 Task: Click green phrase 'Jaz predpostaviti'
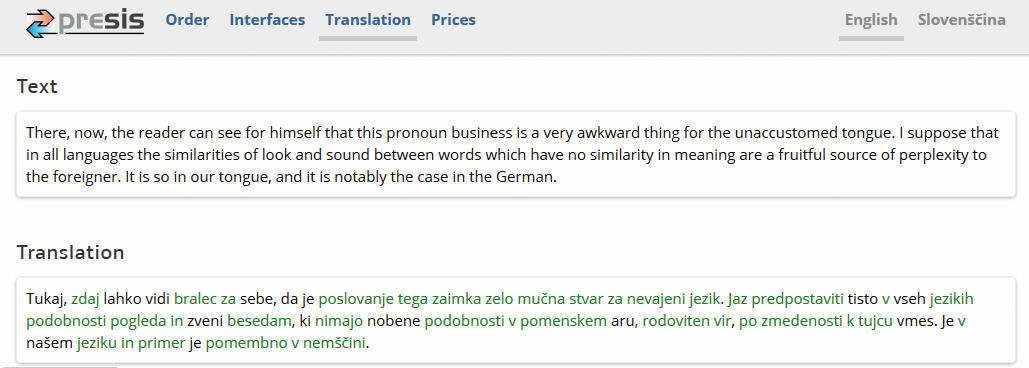pos(786,299)
